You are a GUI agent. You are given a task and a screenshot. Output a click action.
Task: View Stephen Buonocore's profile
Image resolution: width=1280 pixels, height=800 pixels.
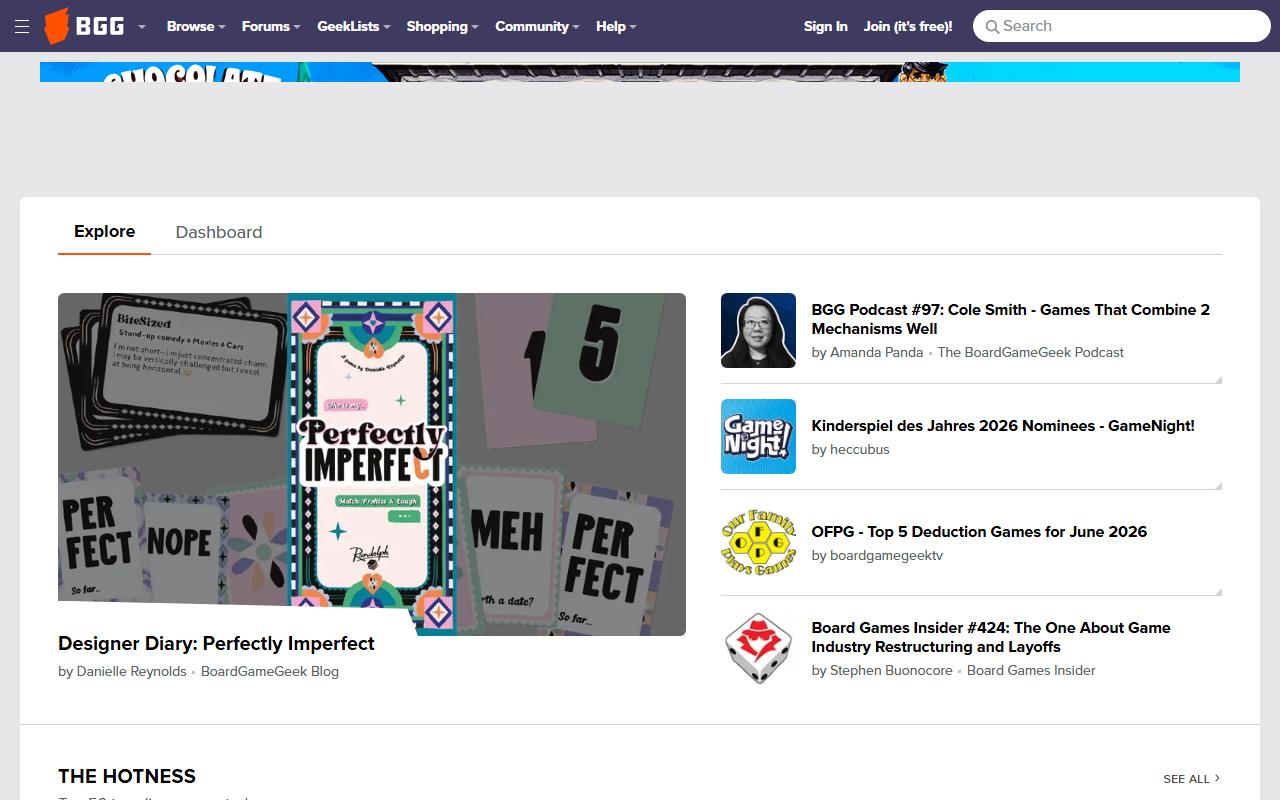click(x=892, y=671)
